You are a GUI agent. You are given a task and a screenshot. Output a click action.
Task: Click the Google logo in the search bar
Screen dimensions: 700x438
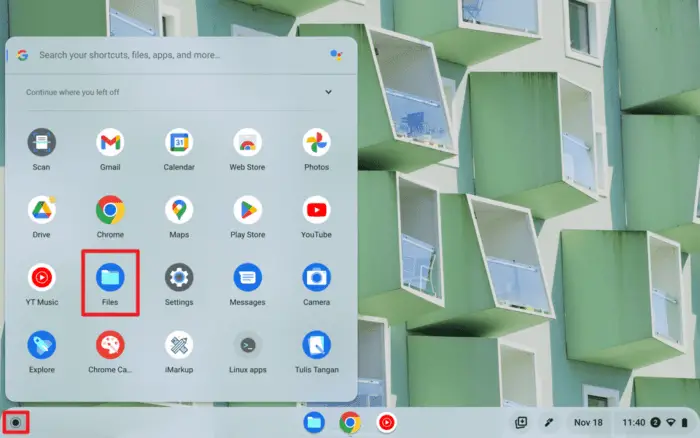pos(23,55)
